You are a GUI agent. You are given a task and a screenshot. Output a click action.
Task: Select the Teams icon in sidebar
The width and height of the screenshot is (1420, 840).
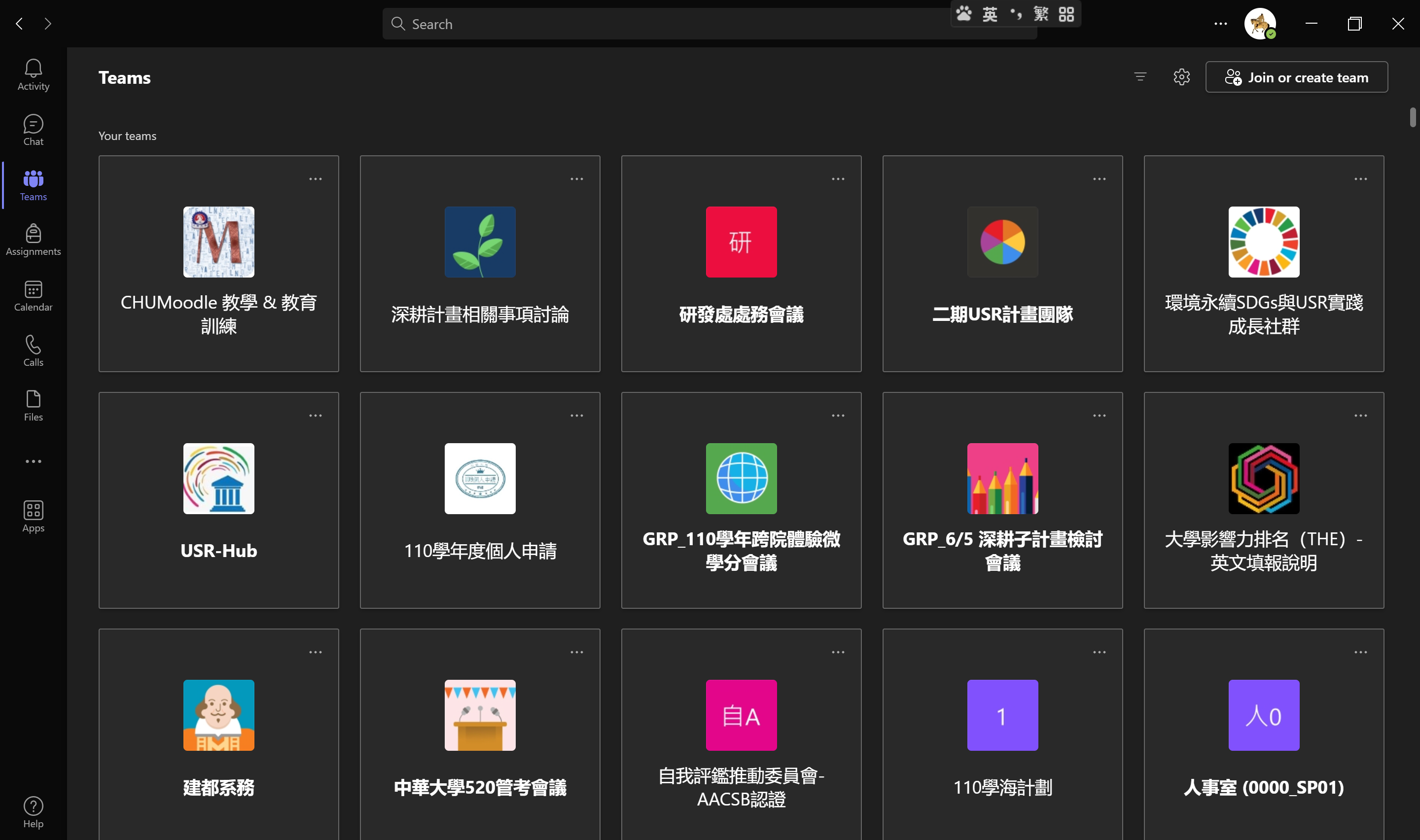(33, 184)
